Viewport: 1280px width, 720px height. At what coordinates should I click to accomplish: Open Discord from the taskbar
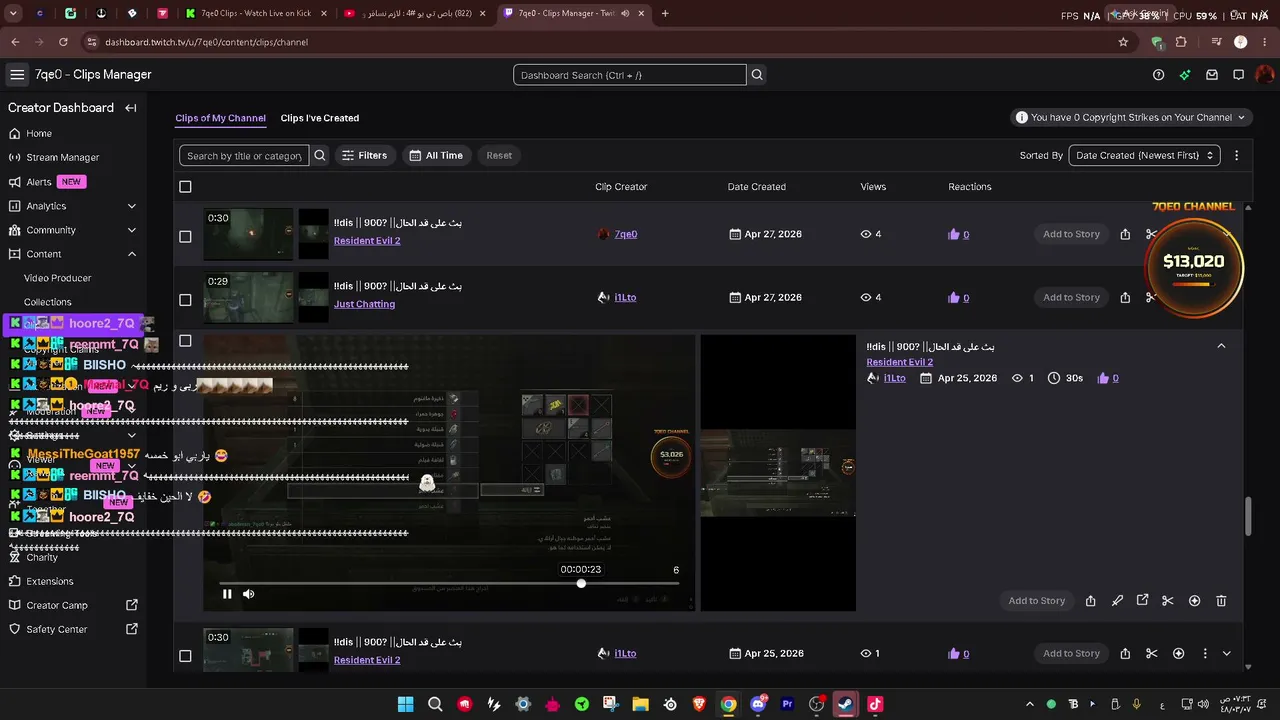point(758,704)
